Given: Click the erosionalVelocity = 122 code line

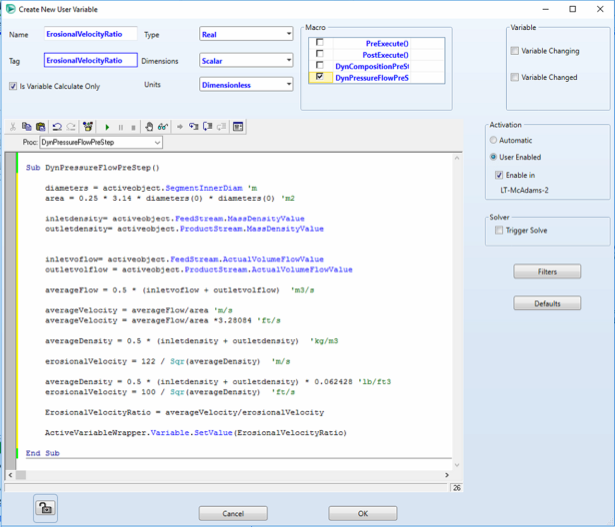Looking at the screenshot, I should click(x=167, y=361).
